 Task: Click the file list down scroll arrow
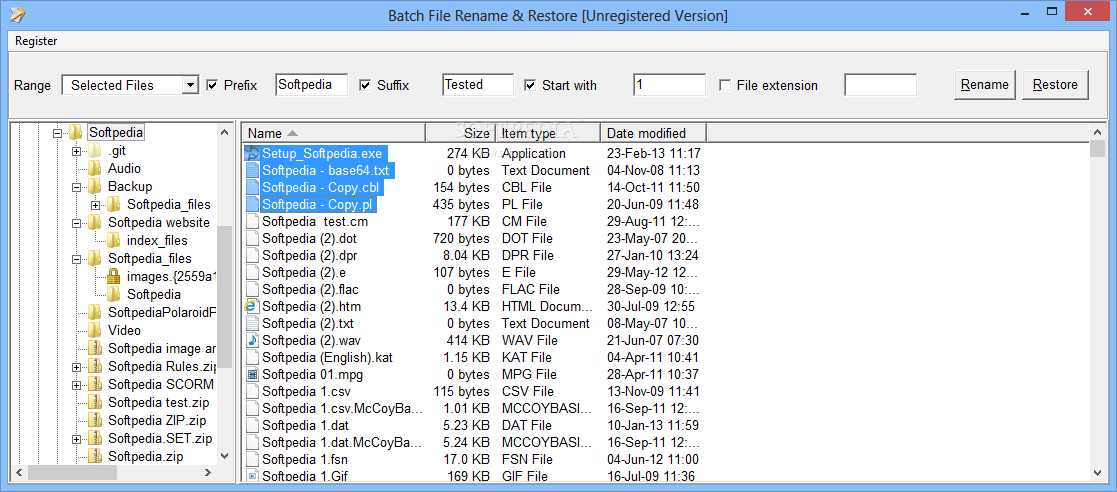tap(1097, 472)
